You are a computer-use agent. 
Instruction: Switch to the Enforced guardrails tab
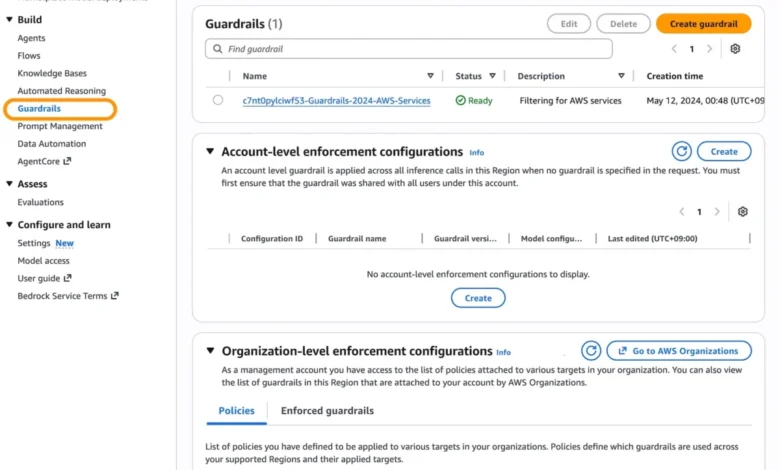click(x=327, y=411)
